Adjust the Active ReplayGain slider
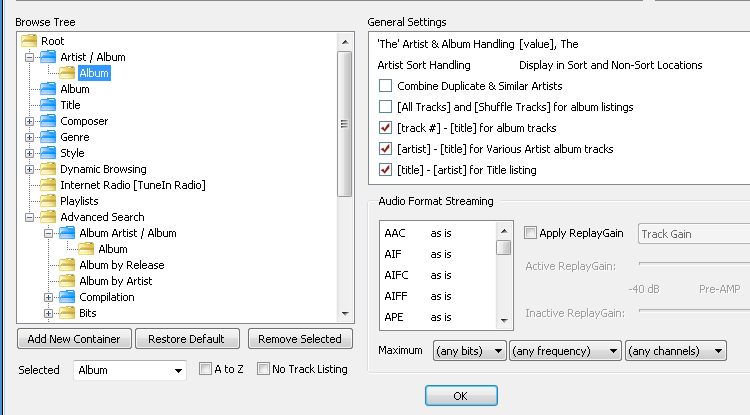Image resolution: width=750 pixels, height=415 pixels. click(x=690, y=265)
